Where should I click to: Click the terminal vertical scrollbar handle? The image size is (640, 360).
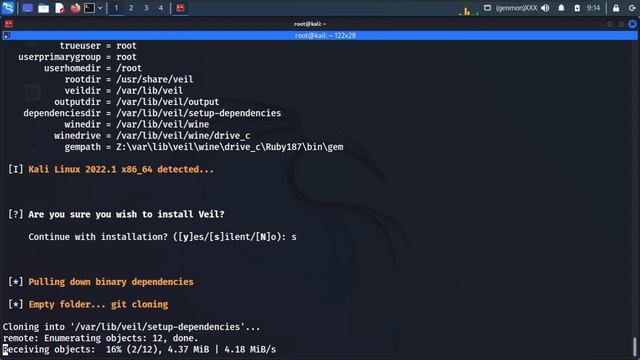[x=635, y=347]
